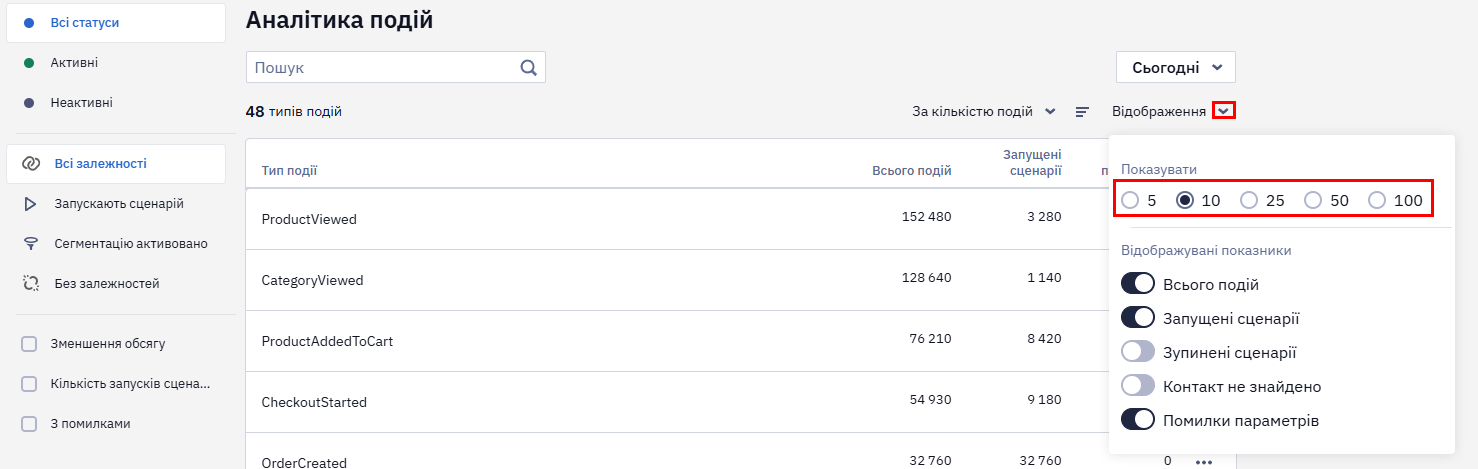Check the Кількість запусків сценаріїв checkbox

pyautogui.click(x=30, y=384)
